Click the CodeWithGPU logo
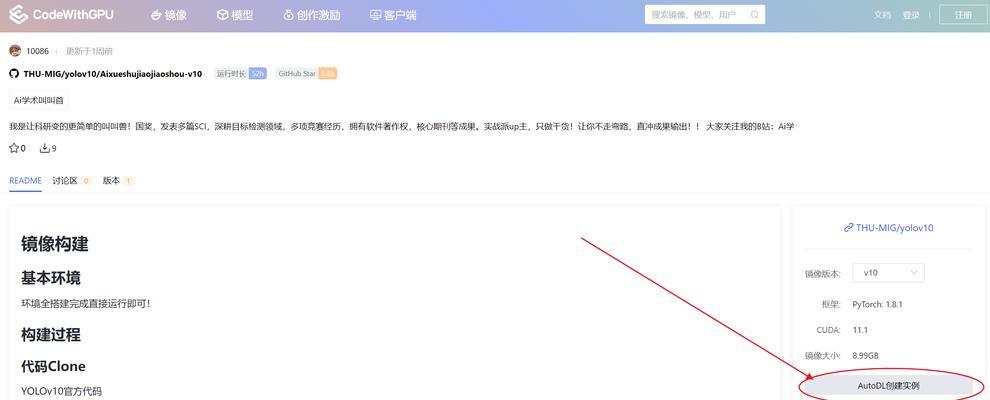The image size is (990, 400). (61, 15)
